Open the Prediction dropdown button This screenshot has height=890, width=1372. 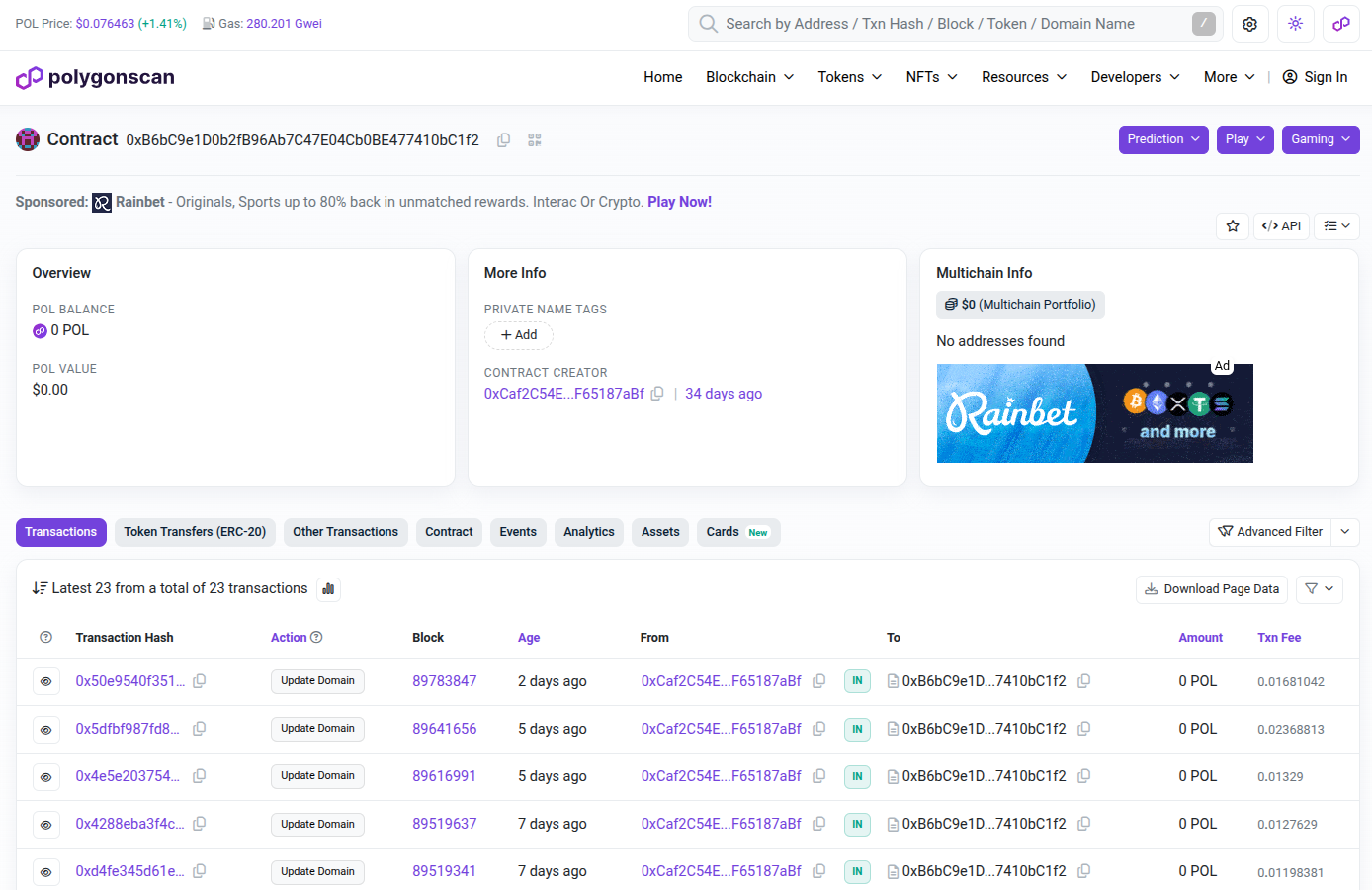point(1163,139)
